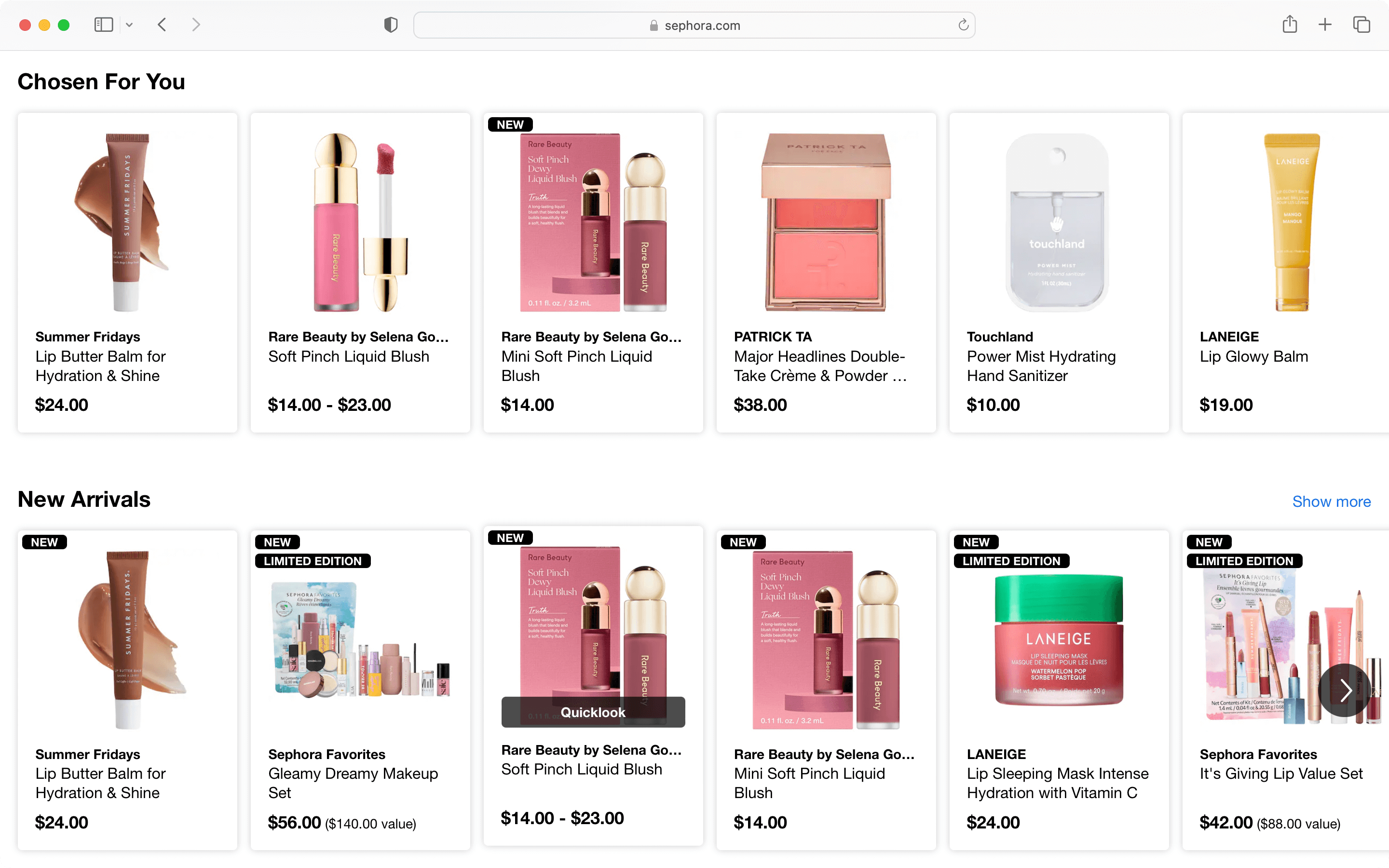Image resolution: width=1389 pixels, height=868 pixels.
Task: Click the Lip Glowy Balm title
Action: tap(1253, 356)
